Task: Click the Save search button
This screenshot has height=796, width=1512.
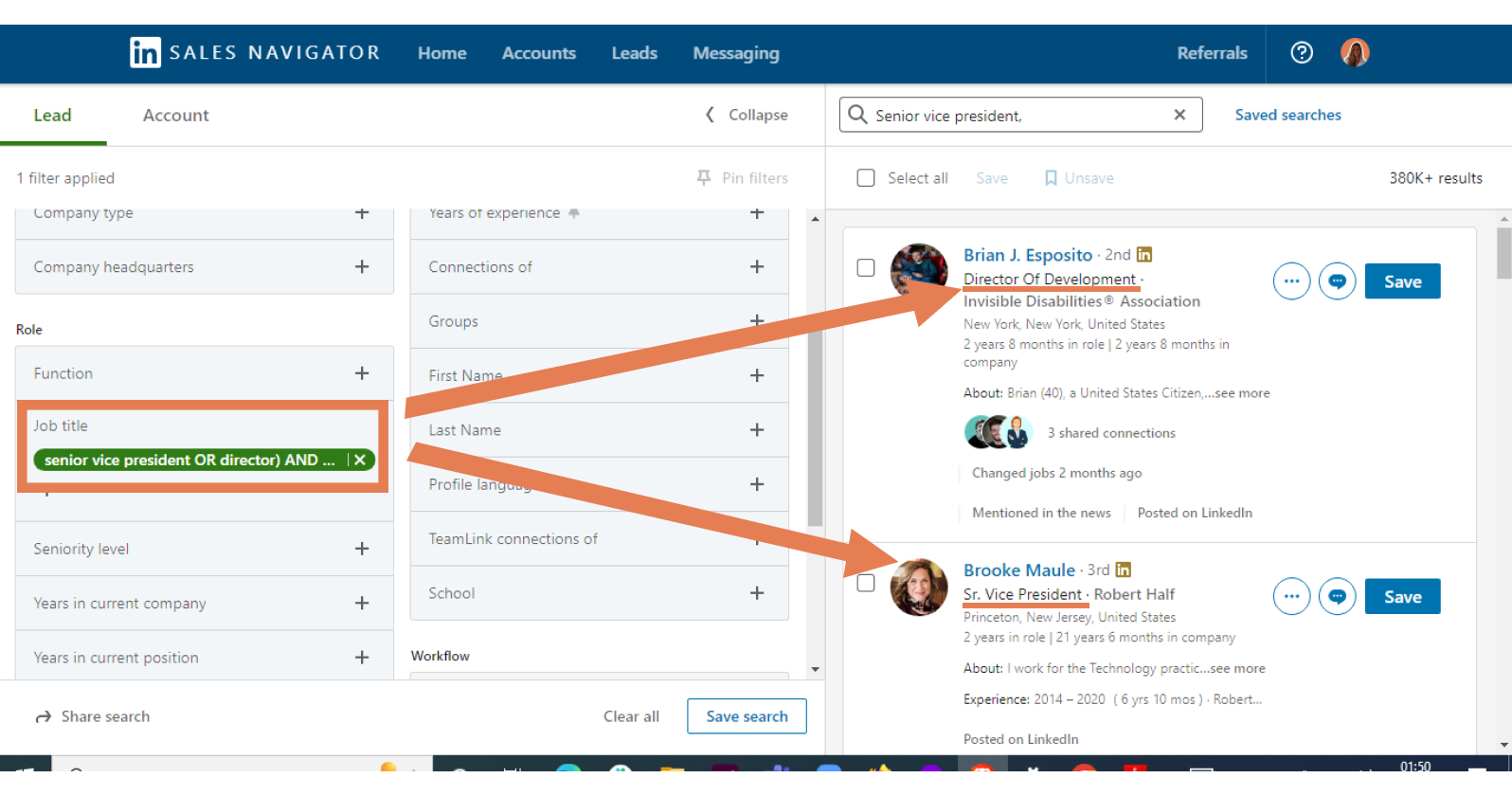Action: 747,716
